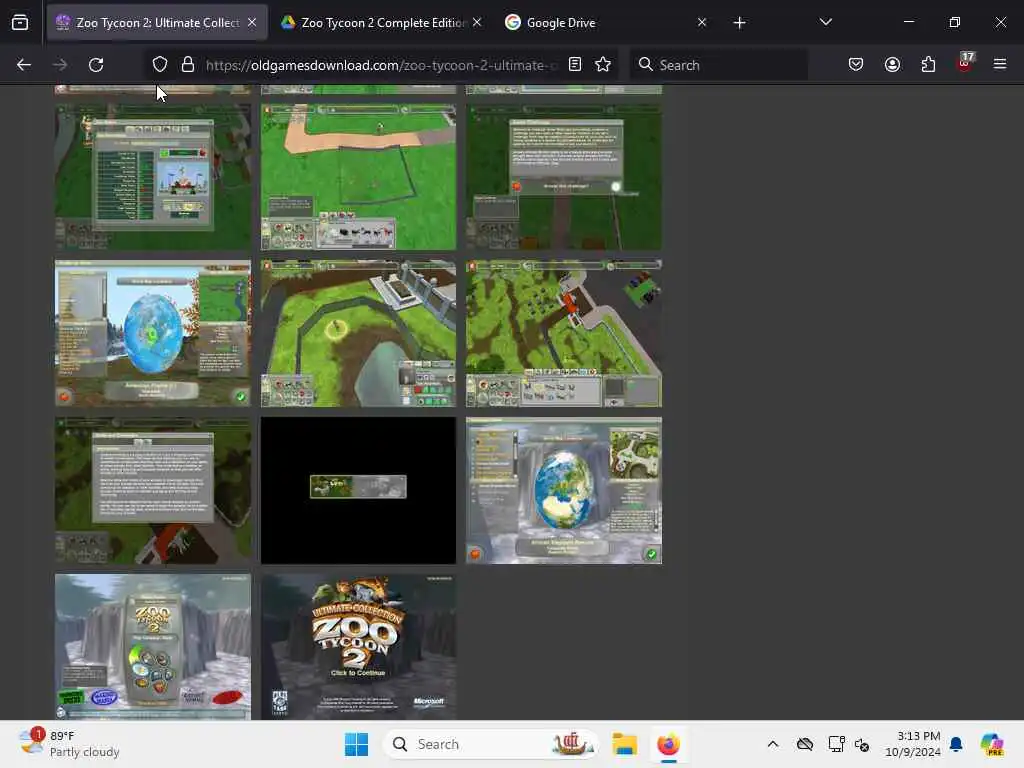Open Firefox from the taskbar
This screenshot has width=1024, height=768.
[668, 744]
